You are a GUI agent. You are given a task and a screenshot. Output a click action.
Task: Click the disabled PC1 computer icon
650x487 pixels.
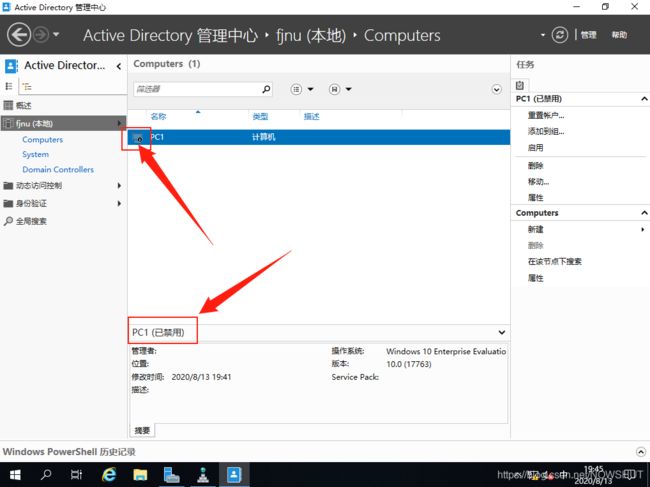tap(137, 138)
